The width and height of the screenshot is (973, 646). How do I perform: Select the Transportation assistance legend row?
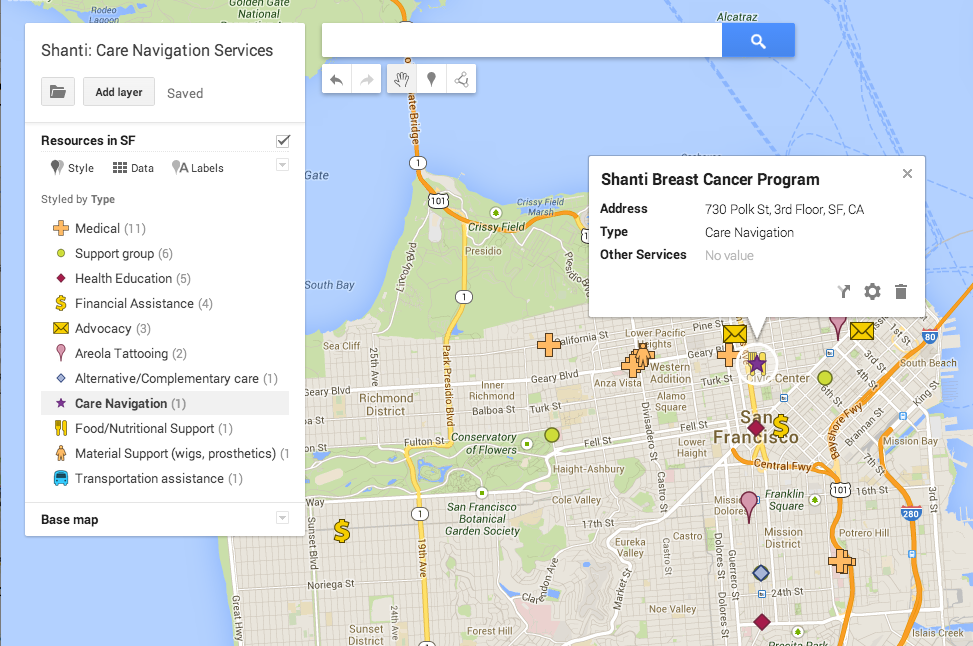[x=164, y=478]
